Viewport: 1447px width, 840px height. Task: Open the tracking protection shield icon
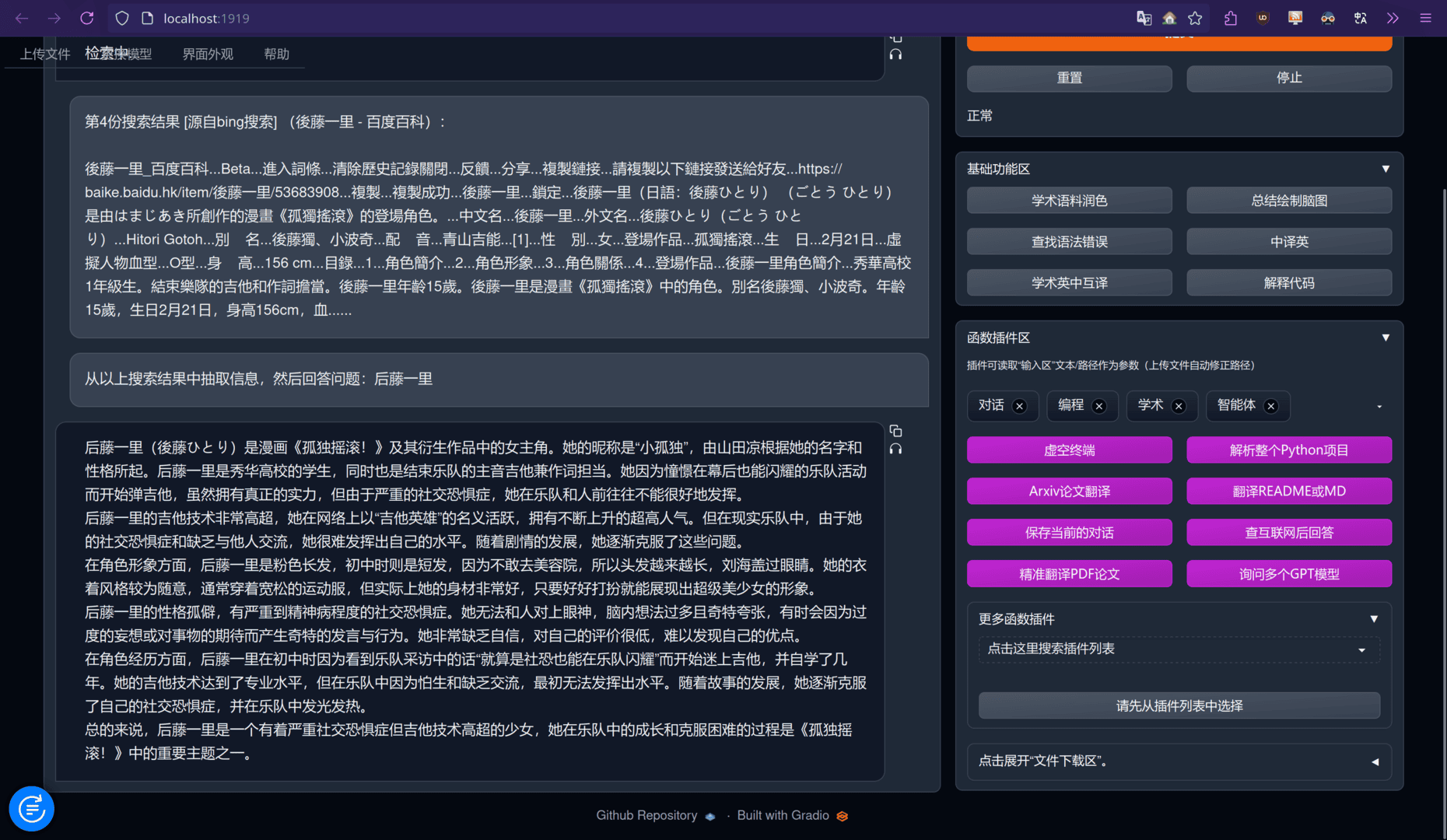122,18
